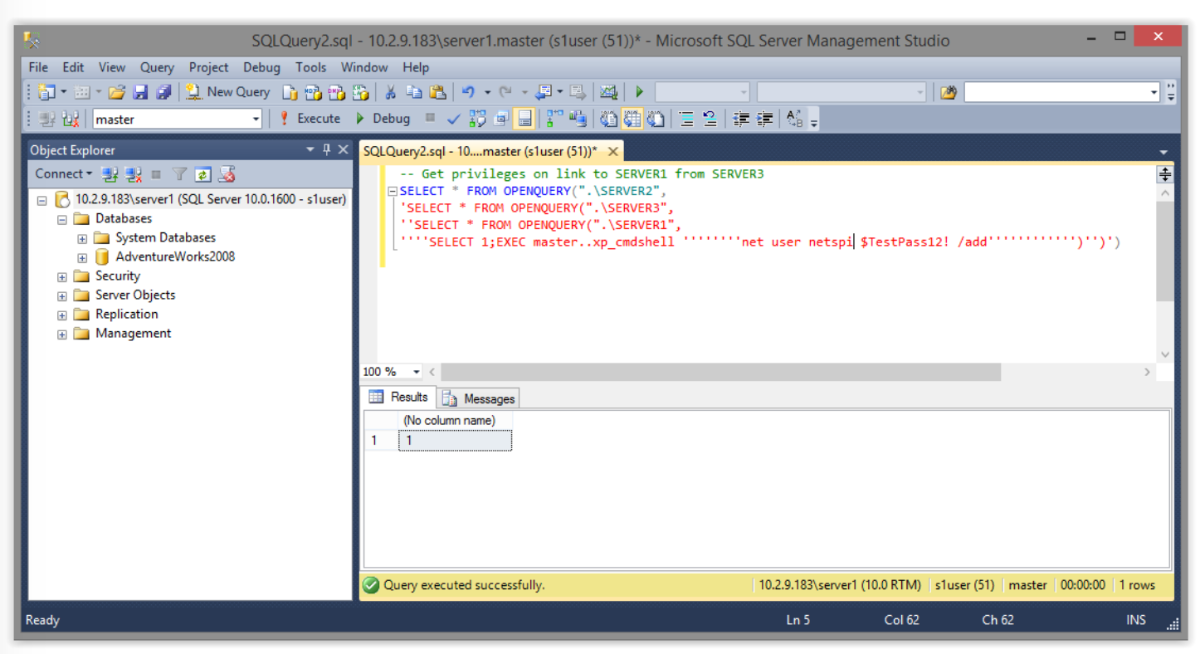Open the master database dropdown
The height and width of the screenshot is (654, 1200).
(x=255, y=118)
